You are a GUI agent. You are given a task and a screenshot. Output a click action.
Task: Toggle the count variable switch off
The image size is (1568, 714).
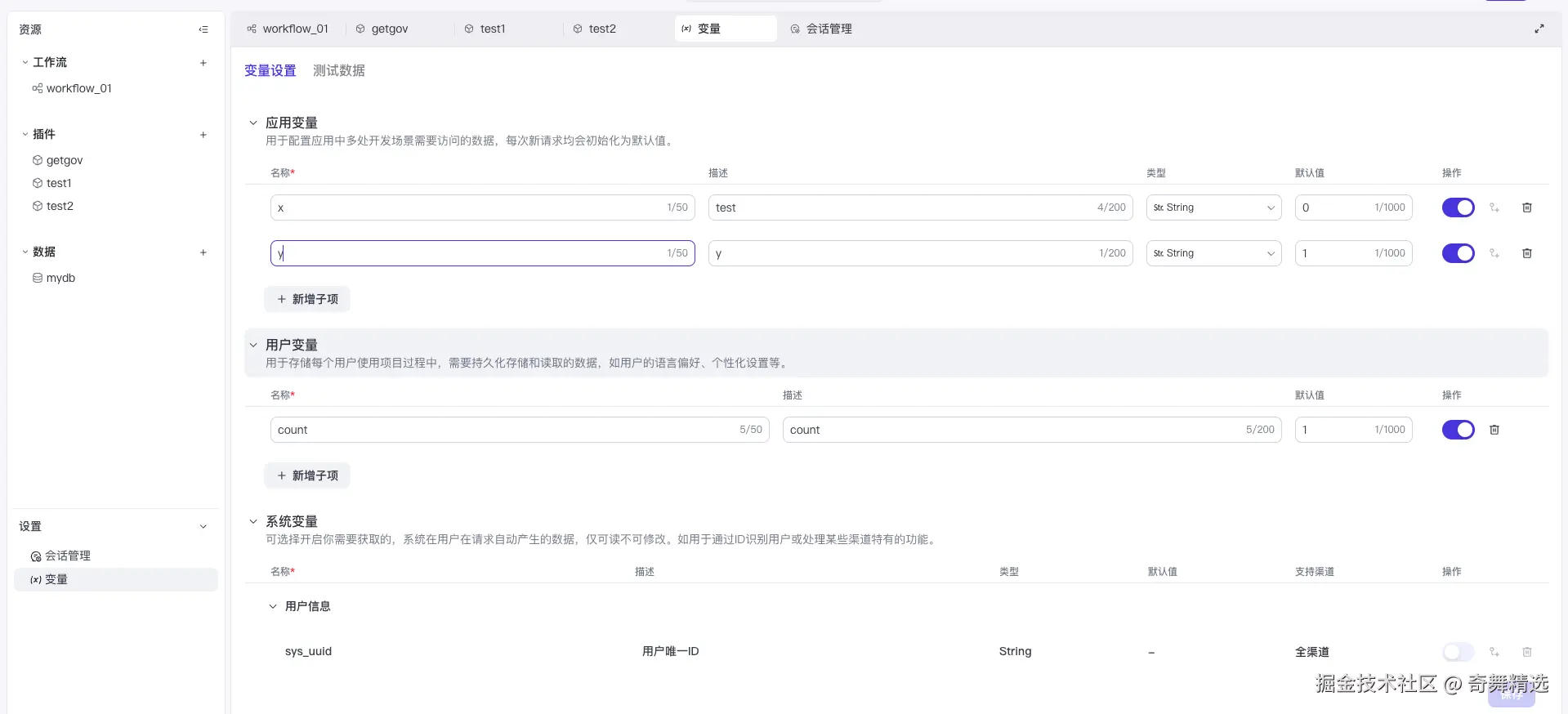click(x=1458, y=430)
